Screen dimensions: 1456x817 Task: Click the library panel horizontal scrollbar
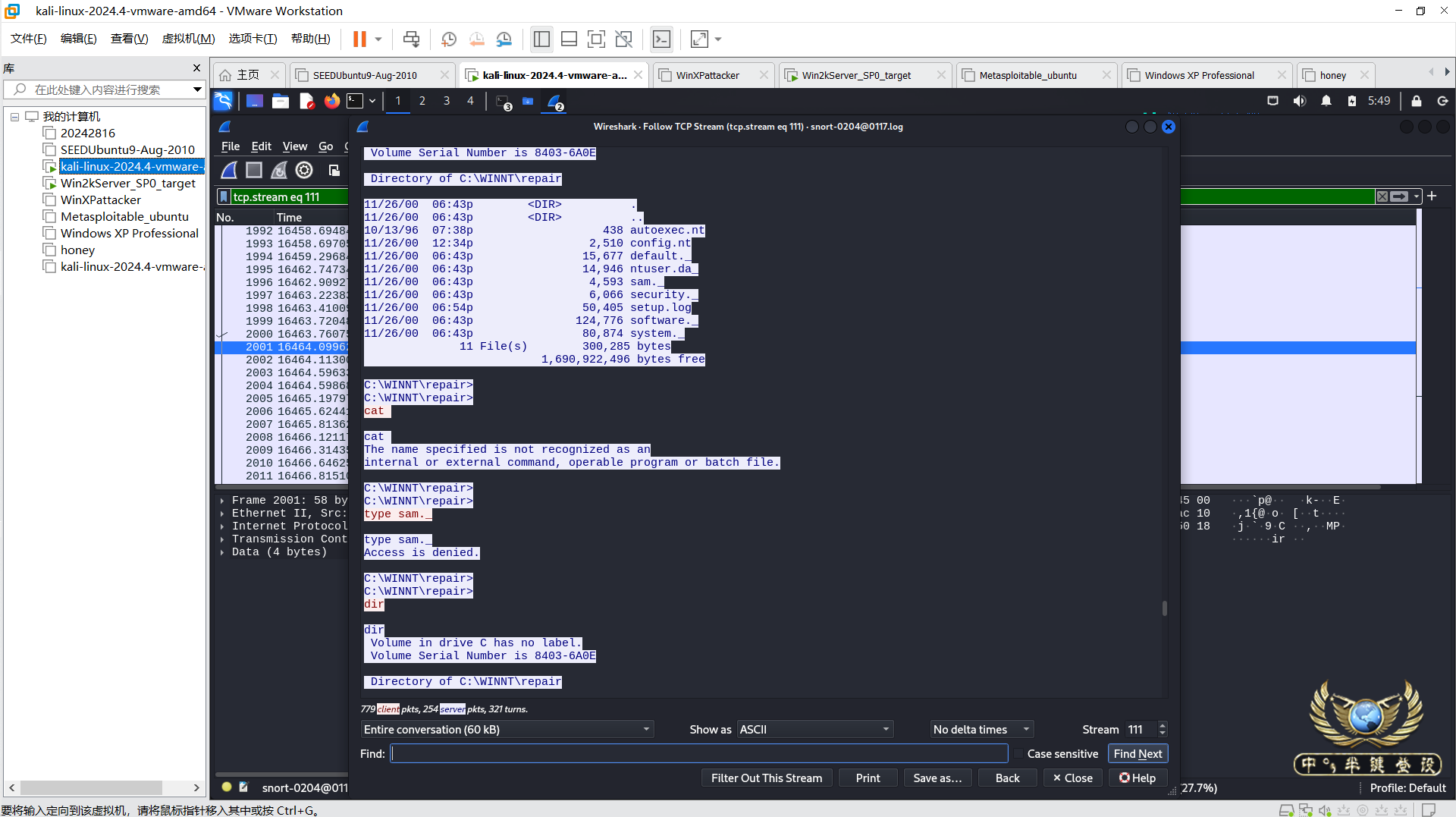(x=91, y=788)
